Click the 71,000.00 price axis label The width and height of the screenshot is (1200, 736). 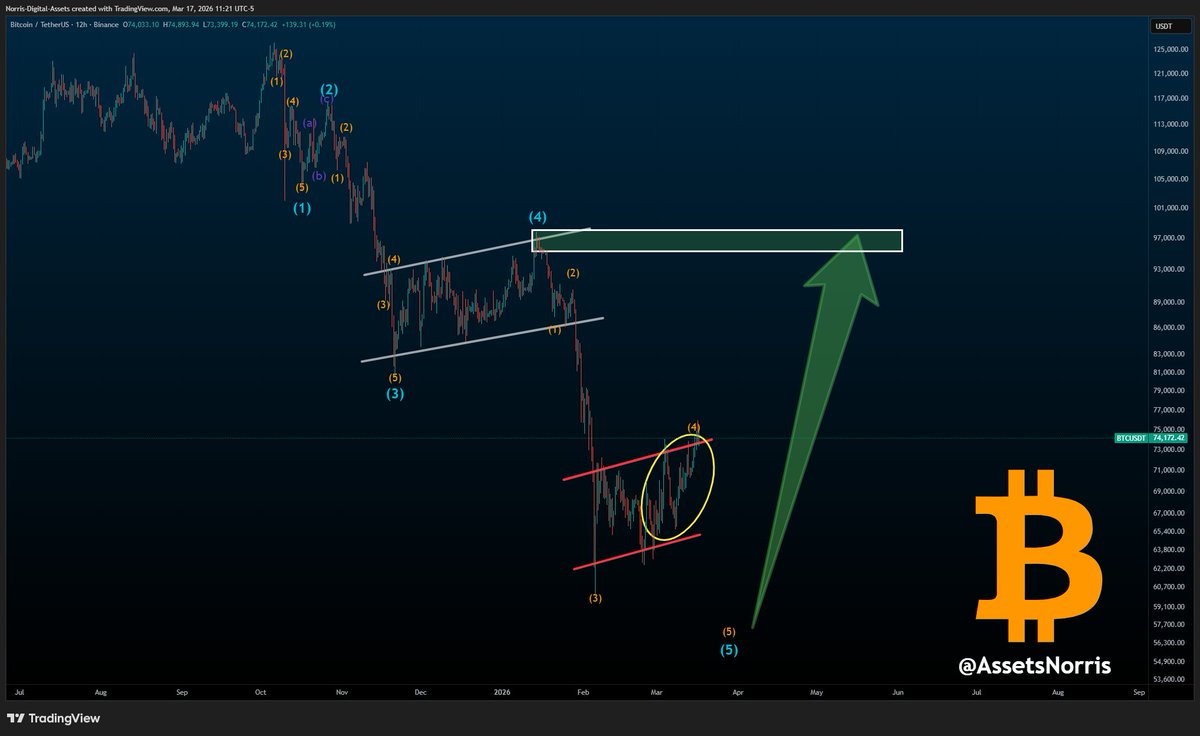pos(1171,470)
